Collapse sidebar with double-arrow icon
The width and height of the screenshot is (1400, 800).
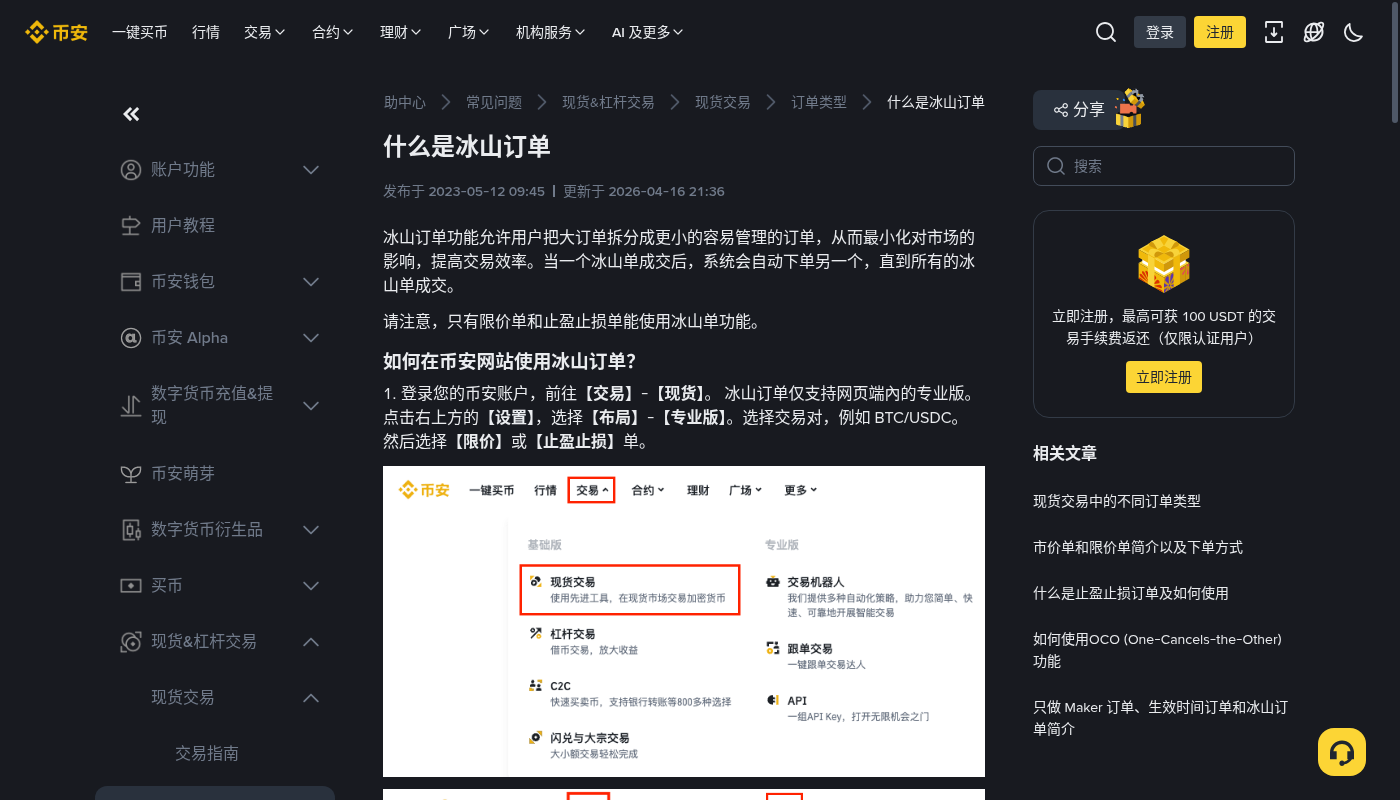pyautogui.click(x=131, y=114)
